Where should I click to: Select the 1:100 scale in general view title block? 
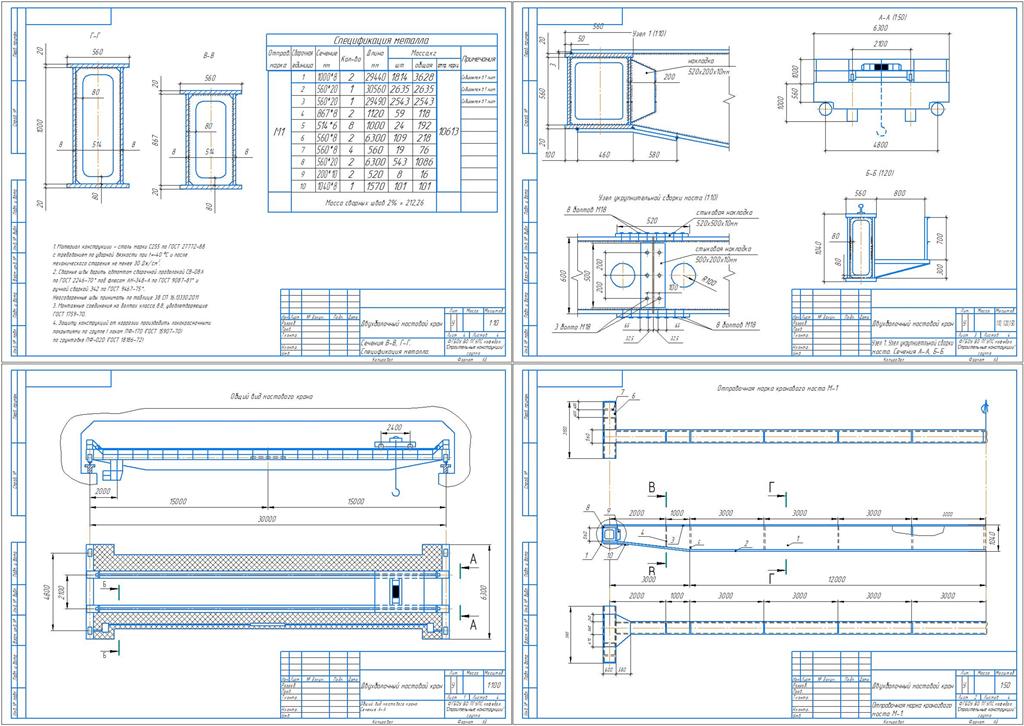494,686
